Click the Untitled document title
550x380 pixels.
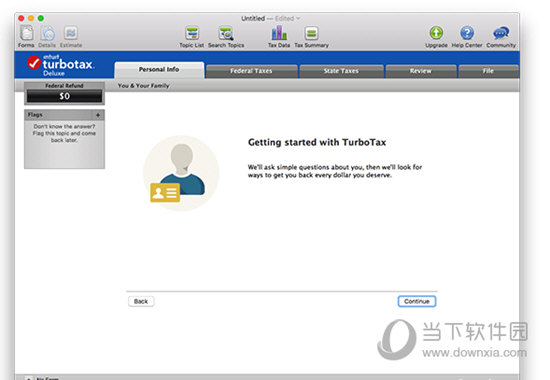tap(253, 18)
